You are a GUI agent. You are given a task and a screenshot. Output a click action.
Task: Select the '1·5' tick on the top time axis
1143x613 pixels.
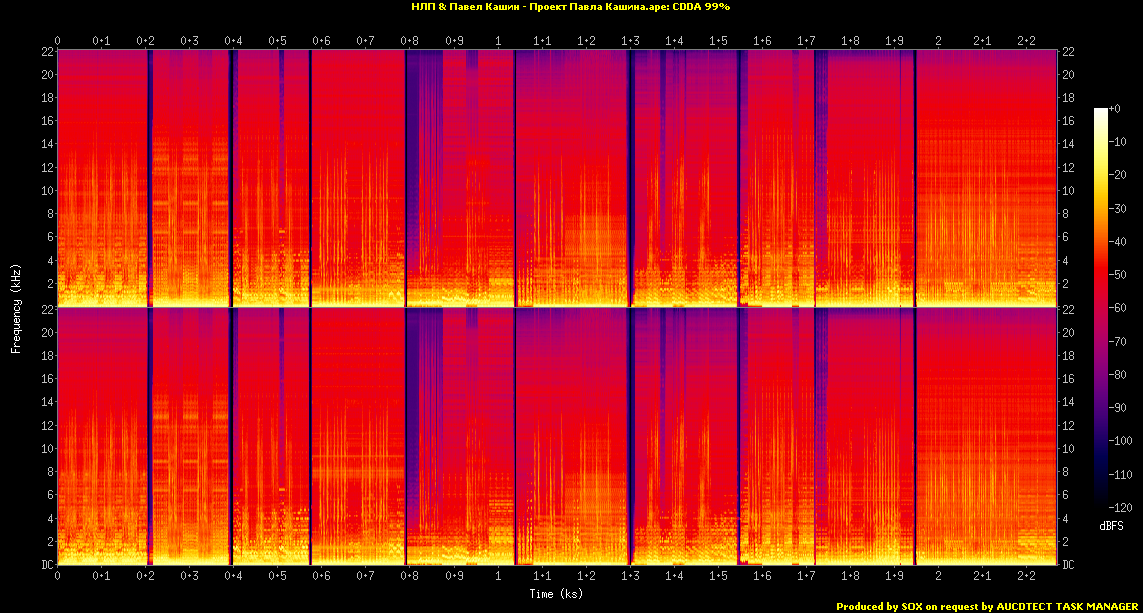[718, 40]
